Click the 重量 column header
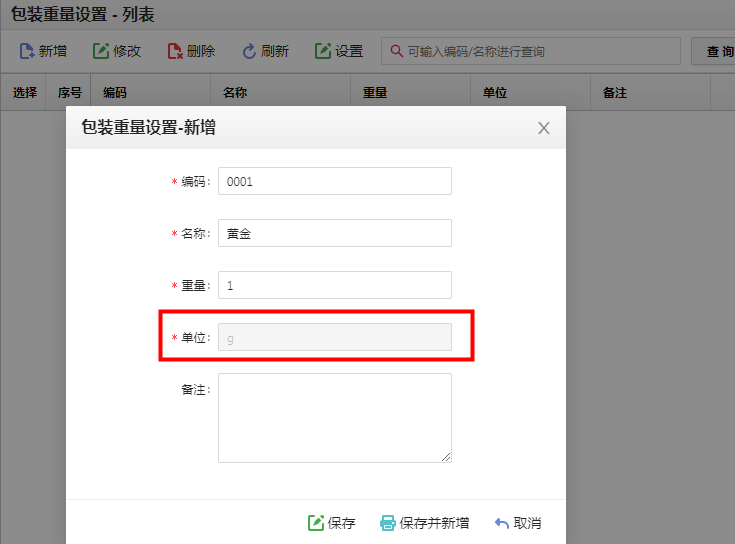The width and height of the screenshot is (735, 544). [x=375, y=92]
